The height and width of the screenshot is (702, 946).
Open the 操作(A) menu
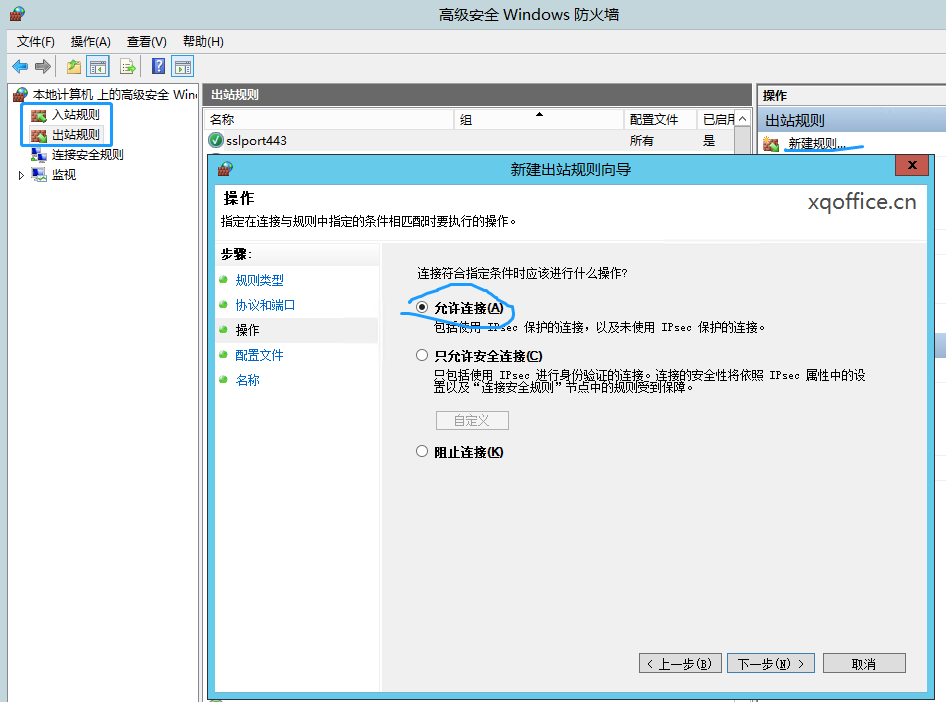tap(90, 42)
